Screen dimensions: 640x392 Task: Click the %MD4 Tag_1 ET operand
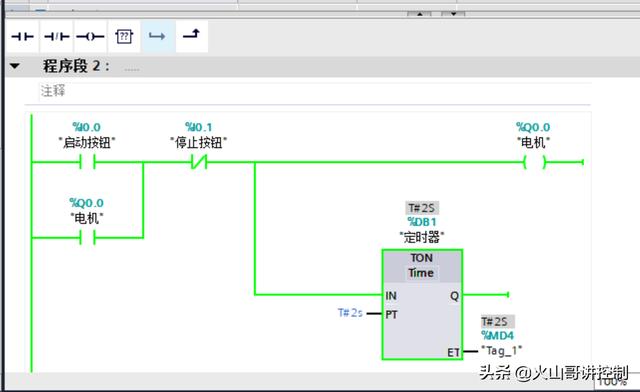[501, 343]
